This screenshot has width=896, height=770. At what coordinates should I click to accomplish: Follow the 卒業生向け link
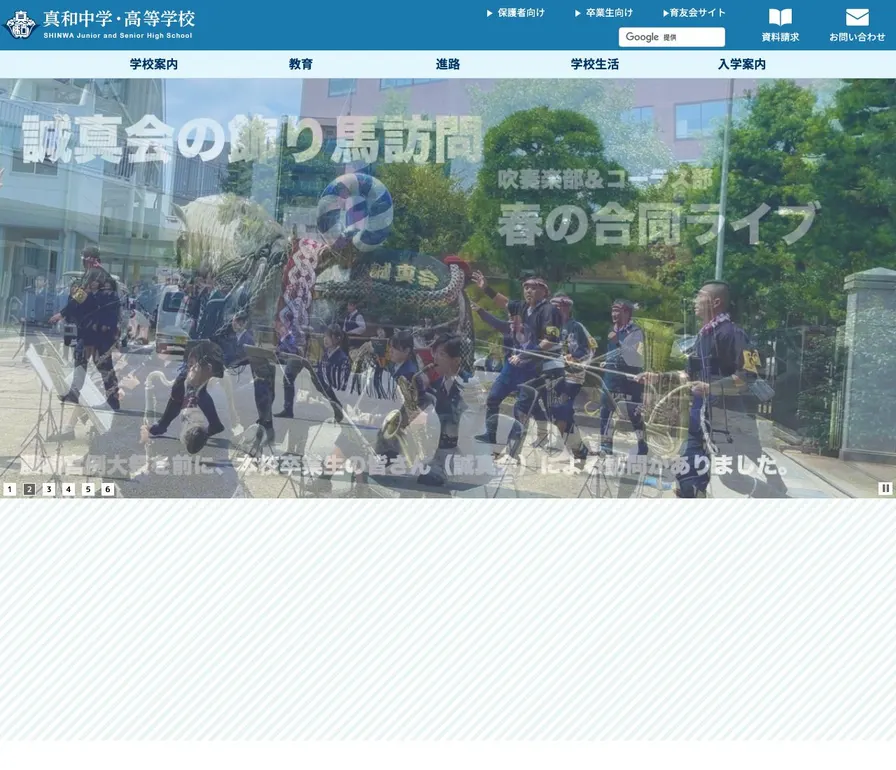(604, 13)
